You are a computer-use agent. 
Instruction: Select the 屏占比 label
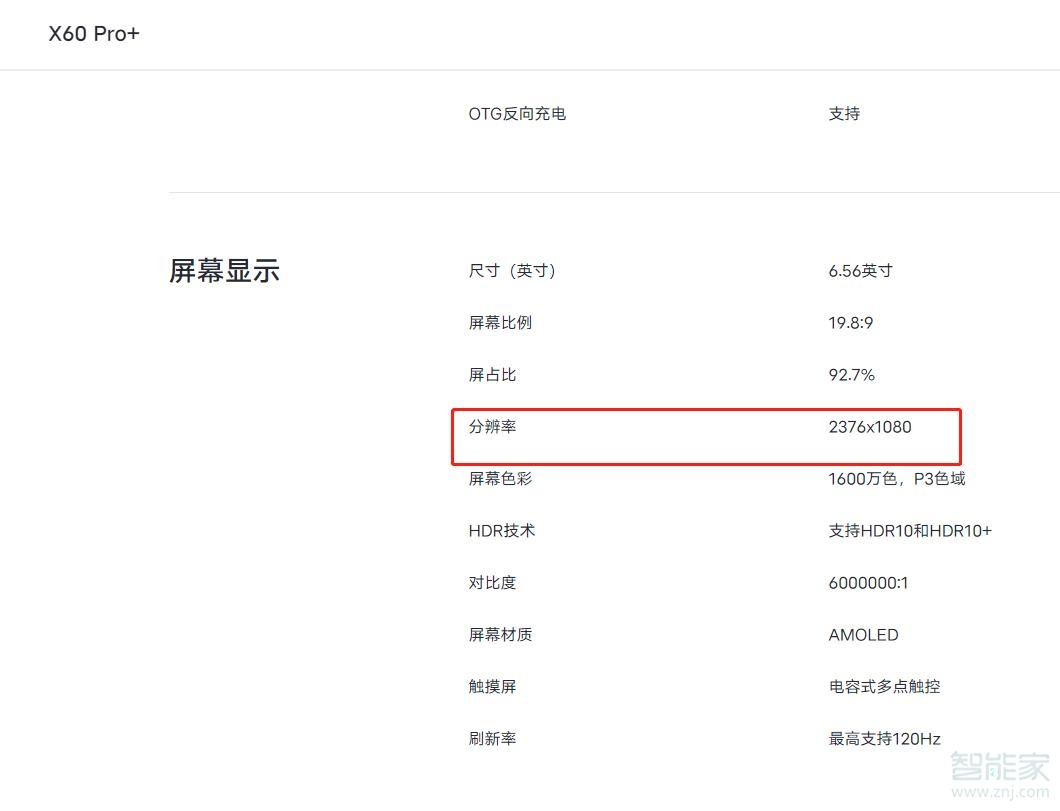pyautogui.click(x=492, y=374)
